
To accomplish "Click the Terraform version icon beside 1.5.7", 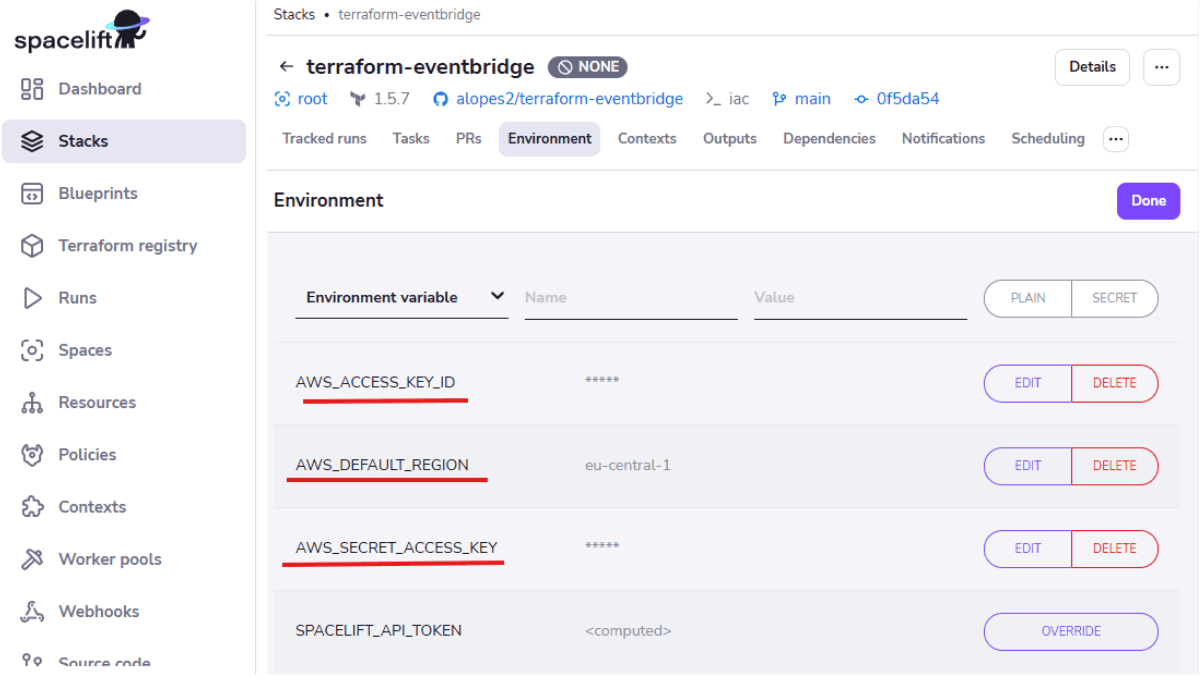I will pyautogui.click(x=358, y=99).
